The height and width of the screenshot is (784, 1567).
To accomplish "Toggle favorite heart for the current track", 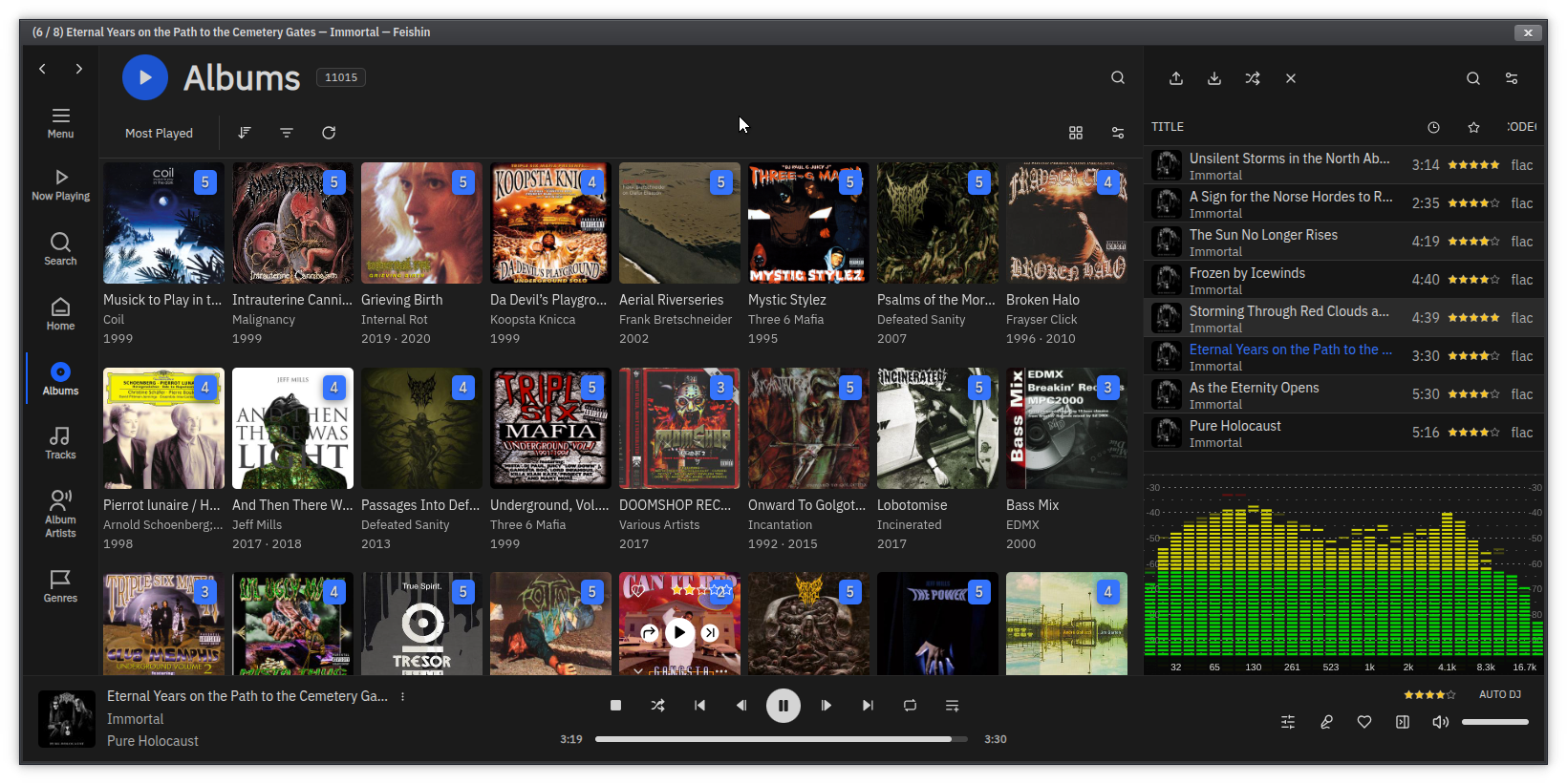I will (1364, 722).
